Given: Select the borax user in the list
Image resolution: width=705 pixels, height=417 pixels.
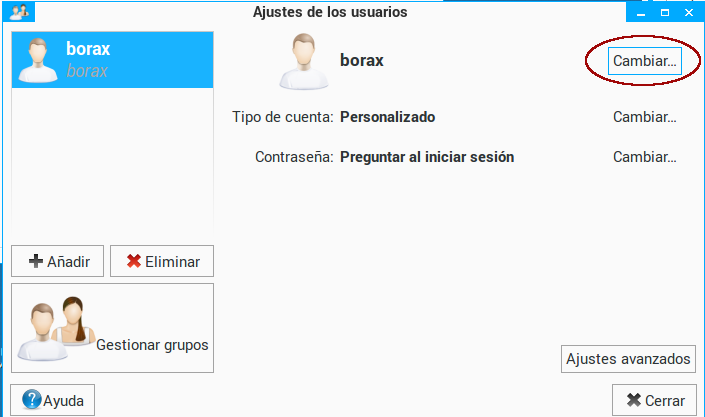Looking at the screenshot, I should [x=112, y=60].
